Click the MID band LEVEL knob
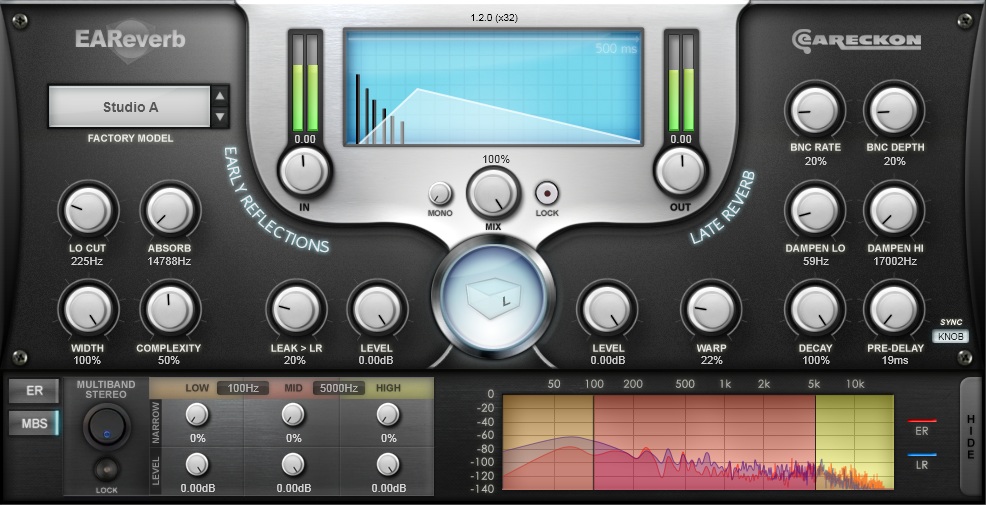Screen dimensions: 986x505 [x=293, y=465]
